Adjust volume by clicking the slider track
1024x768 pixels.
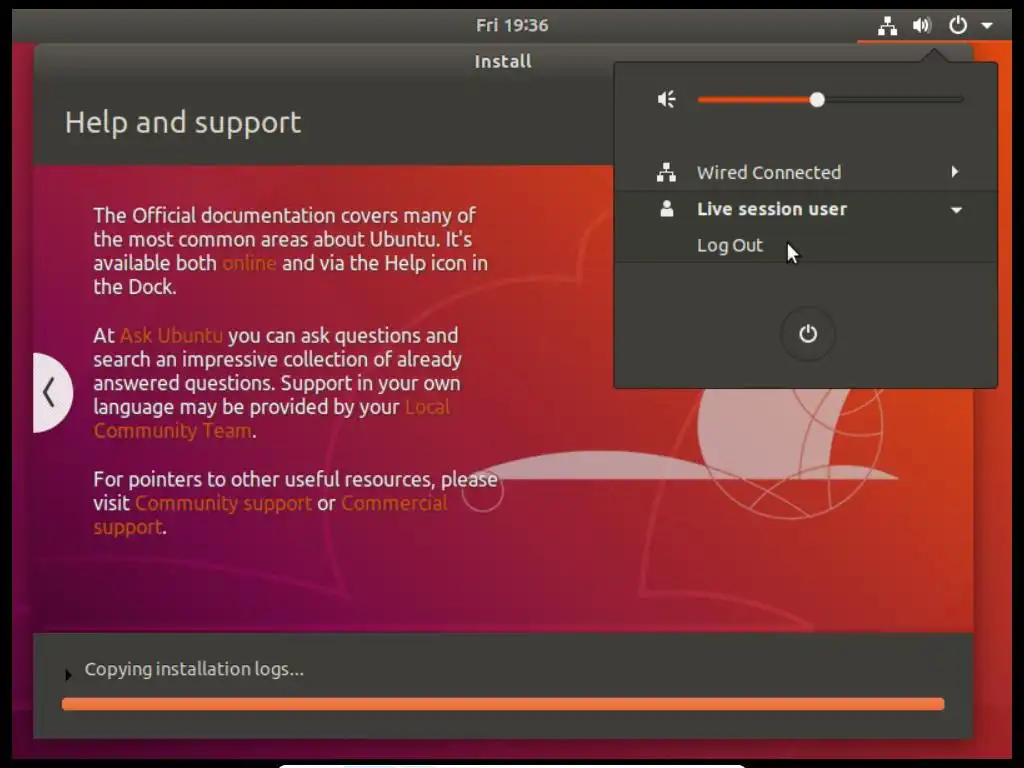coord(830,100)
